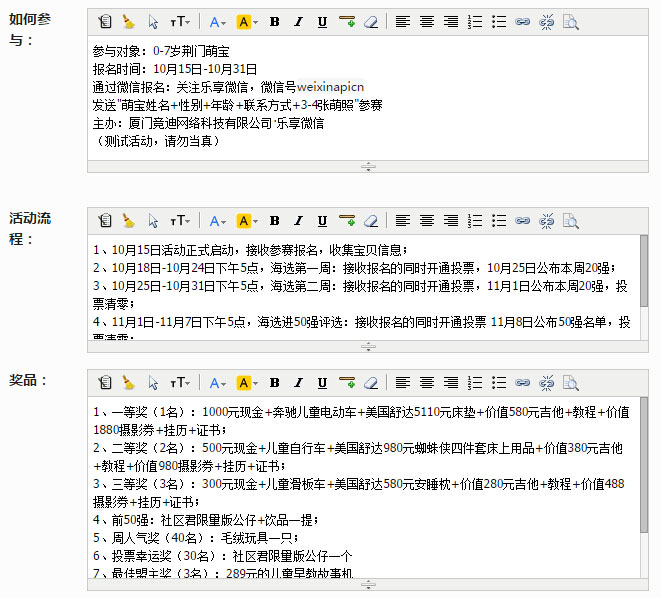Click unlink icon in 奖品 editor toolbar
Image resolution: width=661 pixels, height=598 pixels.
(x=546, y=382)
